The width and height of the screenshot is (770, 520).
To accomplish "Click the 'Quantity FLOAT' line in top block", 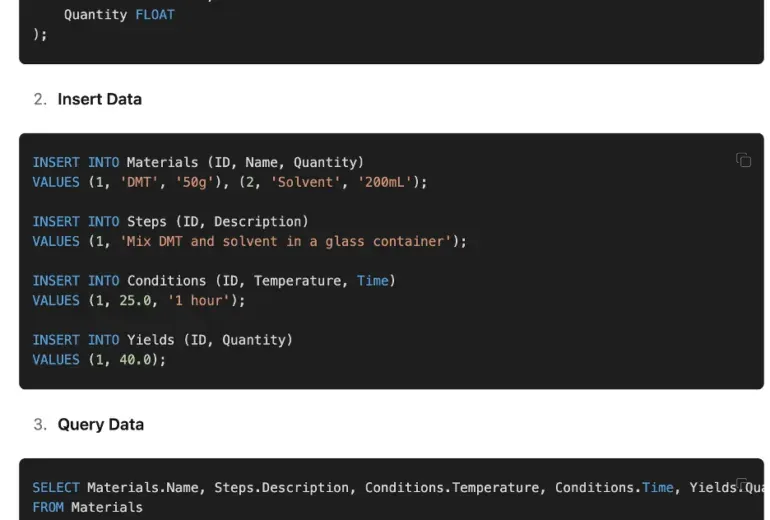I will click(119, 15).
